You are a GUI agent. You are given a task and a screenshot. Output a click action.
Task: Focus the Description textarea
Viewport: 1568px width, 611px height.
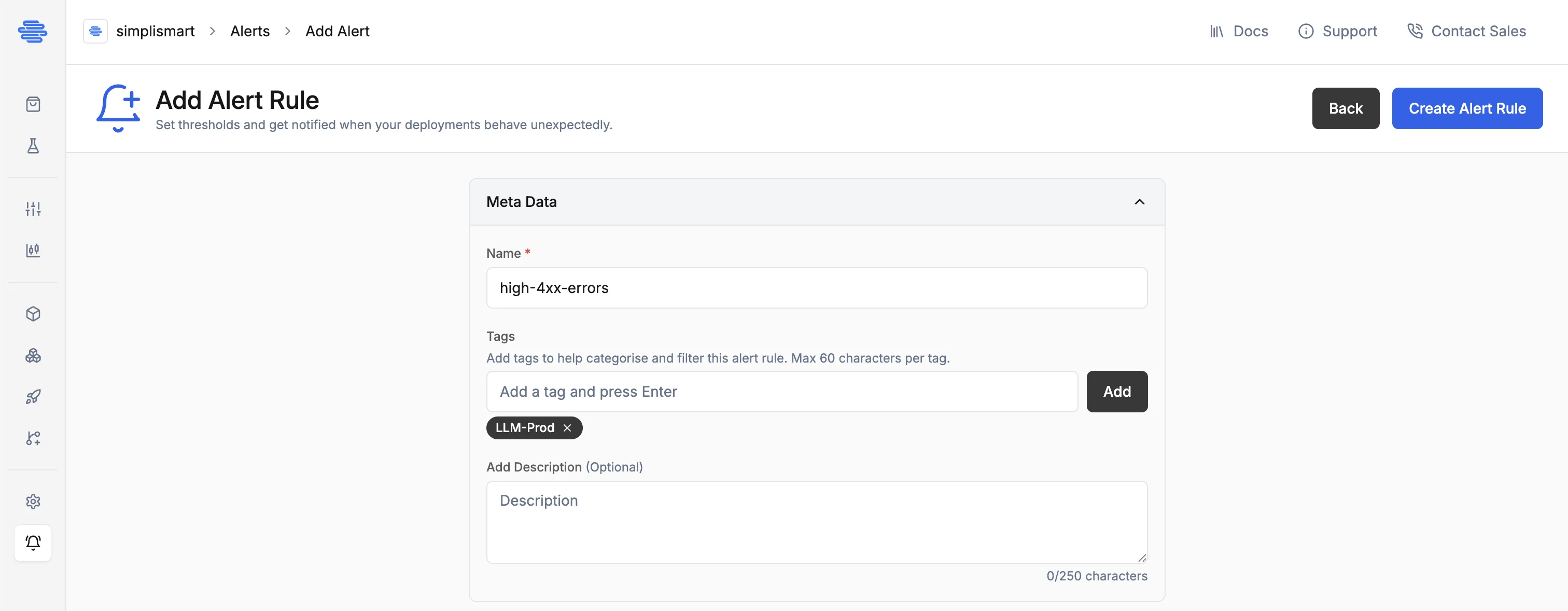coord(817,522)
